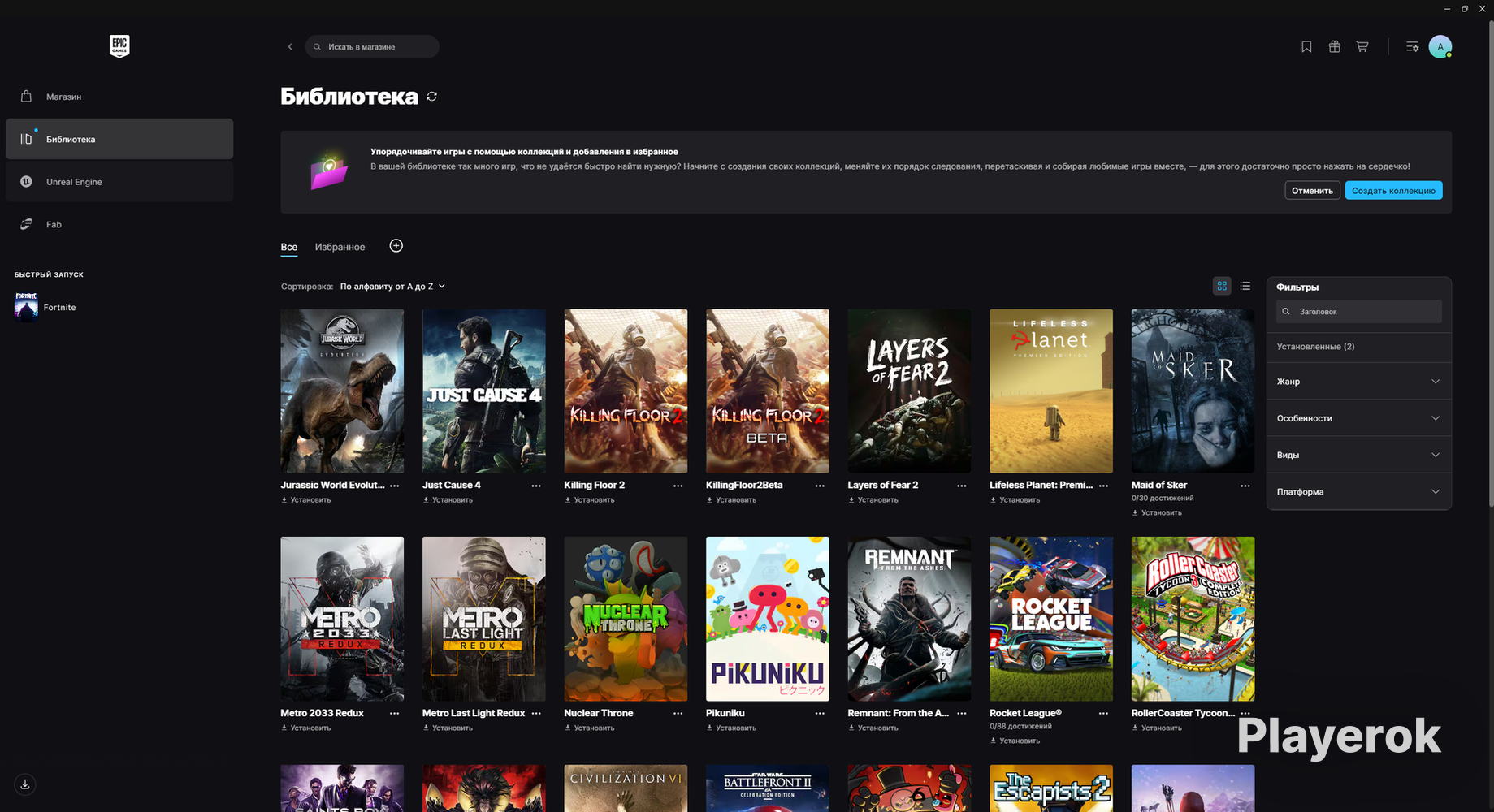1494x812 pixels.
Task: Open Магазин in the sidebar
Action: pyautogui.click(x=119, y=97)
